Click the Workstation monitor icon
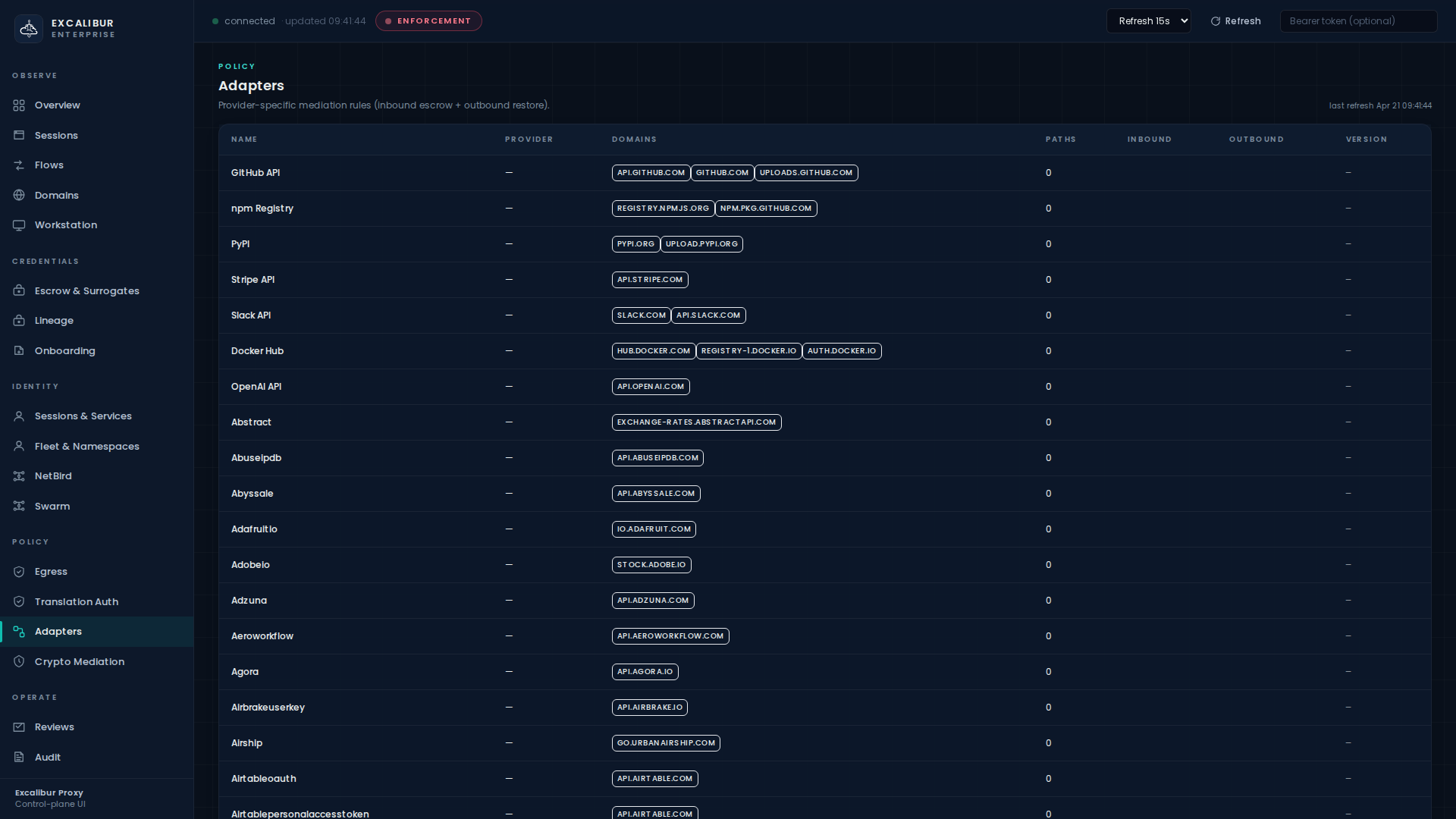1456x819 pixels. [x=19, y=225]
